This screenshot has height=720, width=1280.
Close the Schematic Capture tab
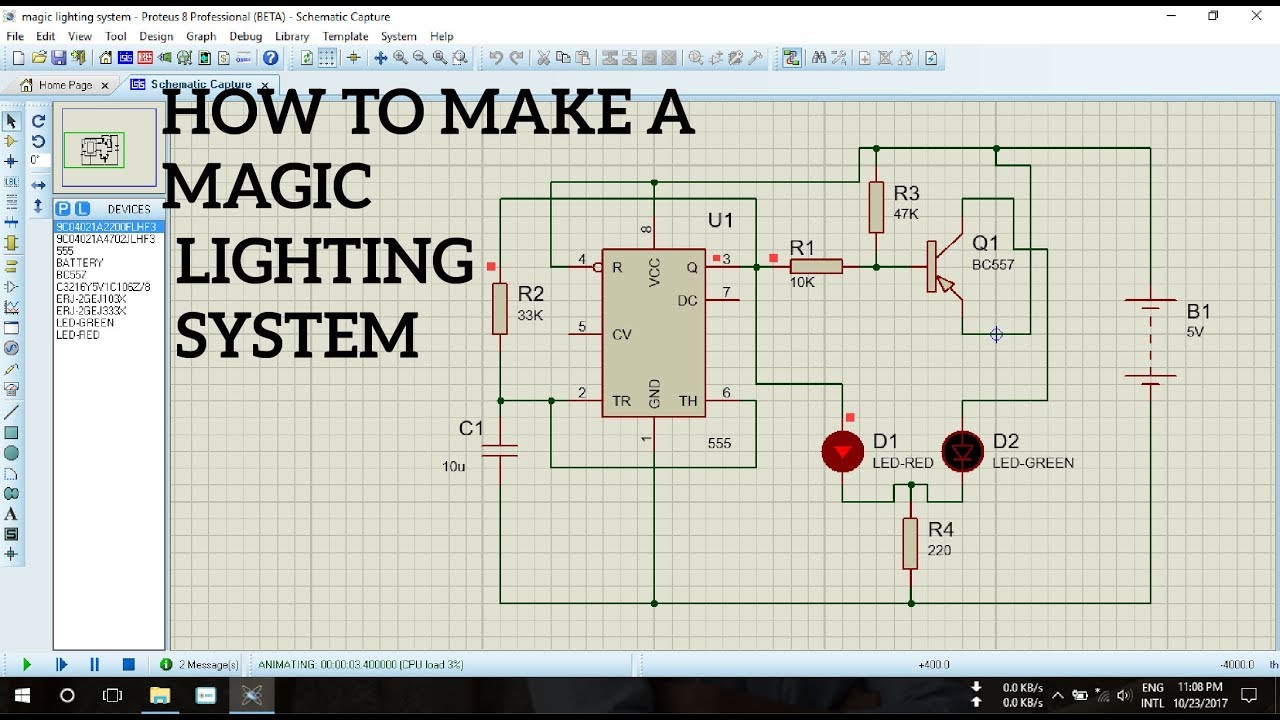click(x=264, y=86)
